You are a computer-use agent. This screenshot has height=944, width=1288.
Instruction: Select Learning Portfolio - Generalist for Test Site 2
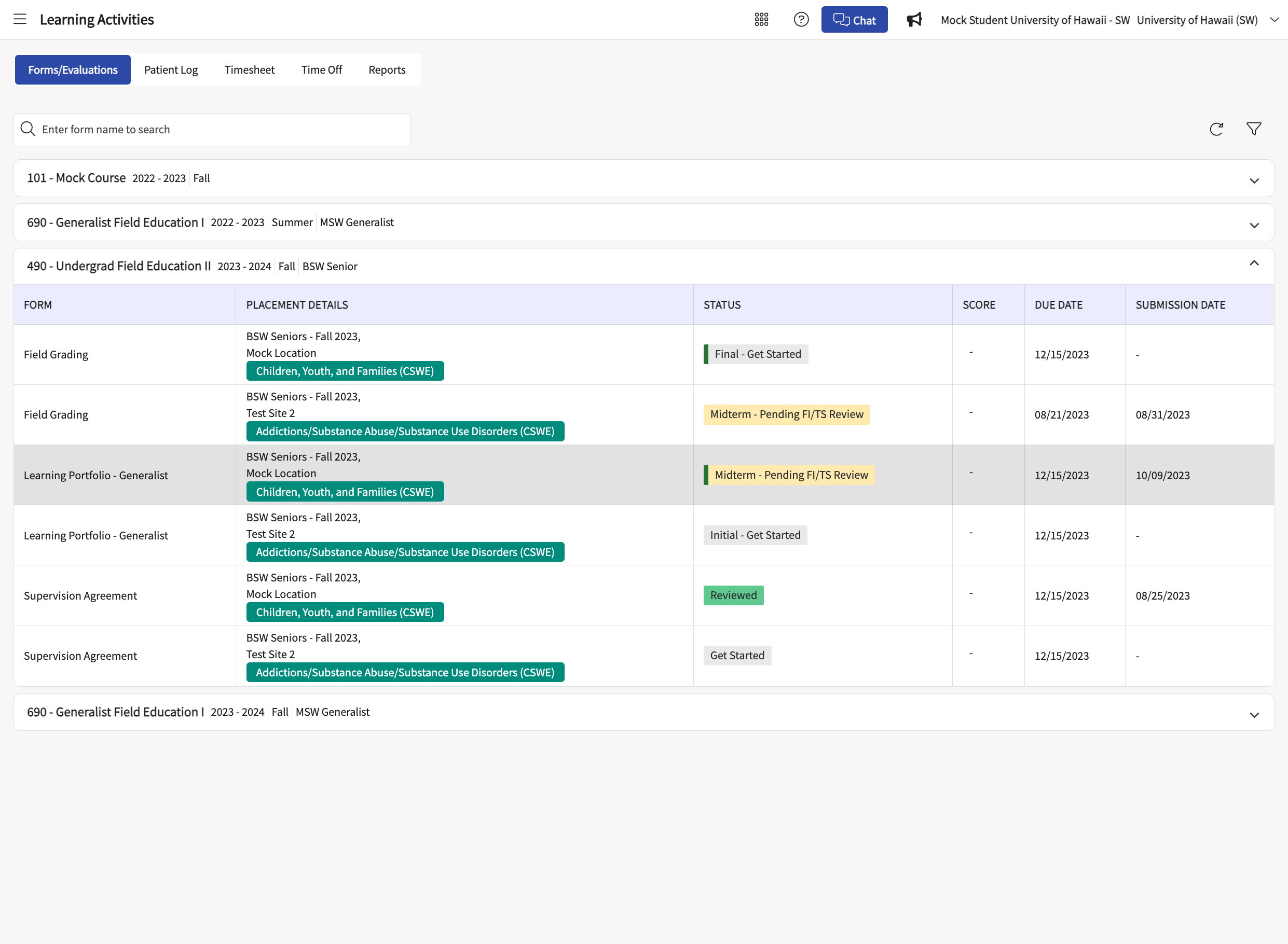pyautogui.click(x=96, y=535)
